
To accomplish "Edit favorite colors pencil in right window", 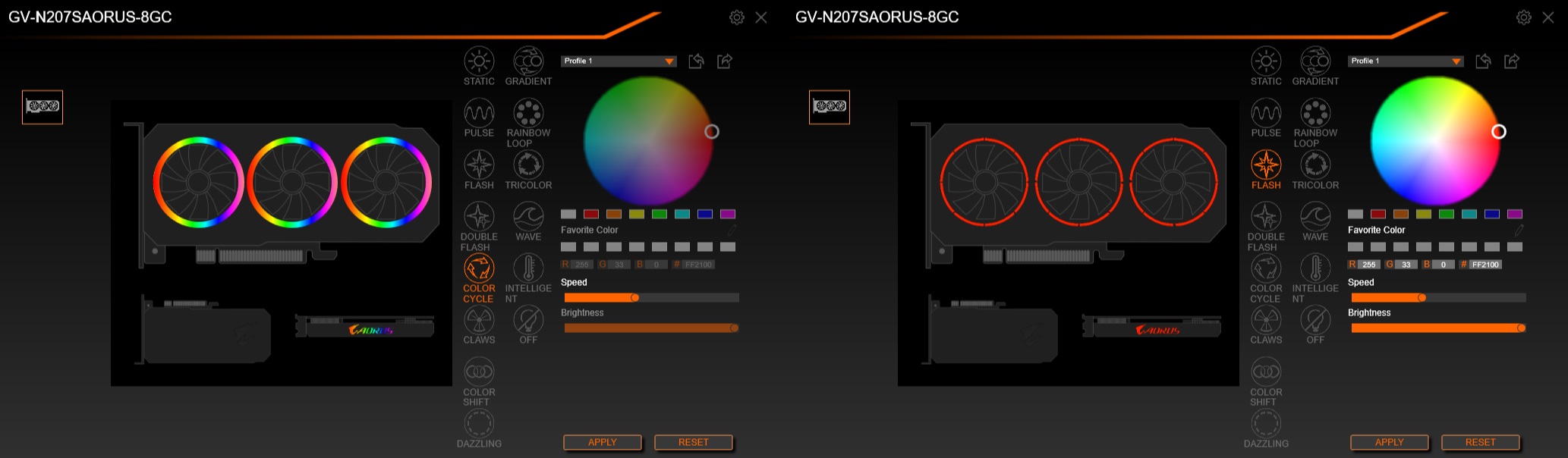I will (x=1519, y=230).
